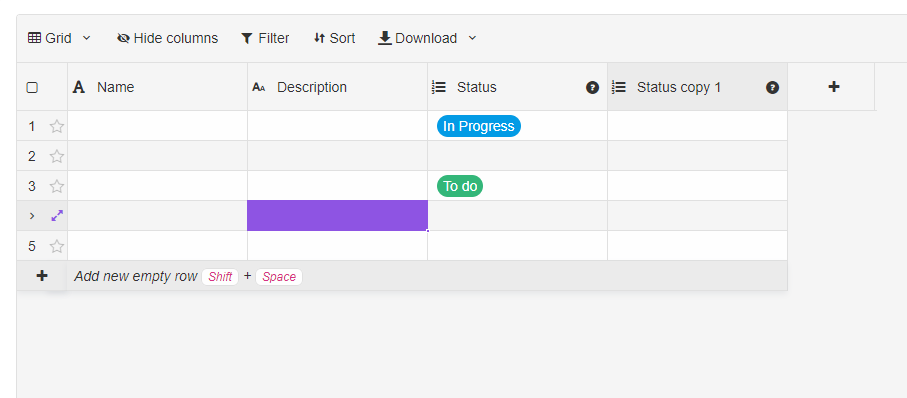
Task: Open the Sort options
Action: [334, 38]
